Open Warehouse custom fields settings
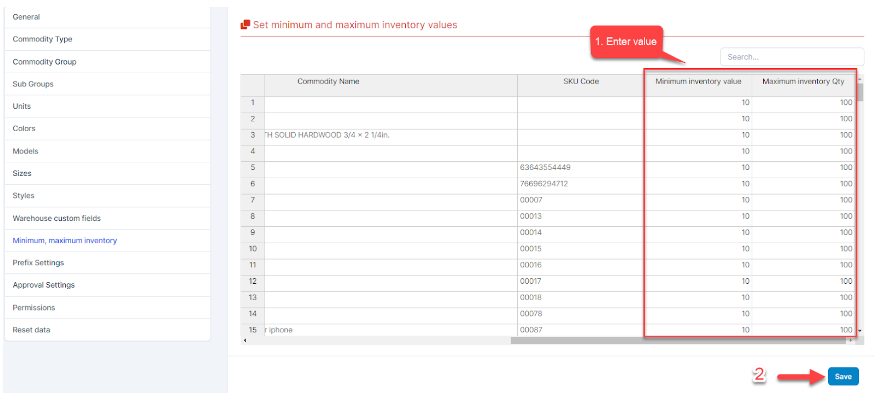The height and width of the screenshot is (393, 875). [107, 218]
